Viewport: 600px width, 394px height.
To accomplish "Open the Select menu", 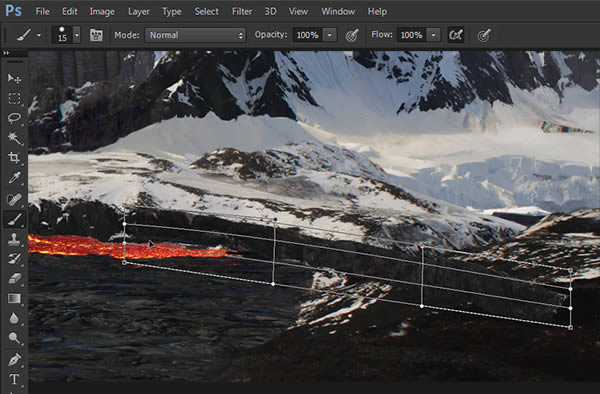I will tap(207, 11).
